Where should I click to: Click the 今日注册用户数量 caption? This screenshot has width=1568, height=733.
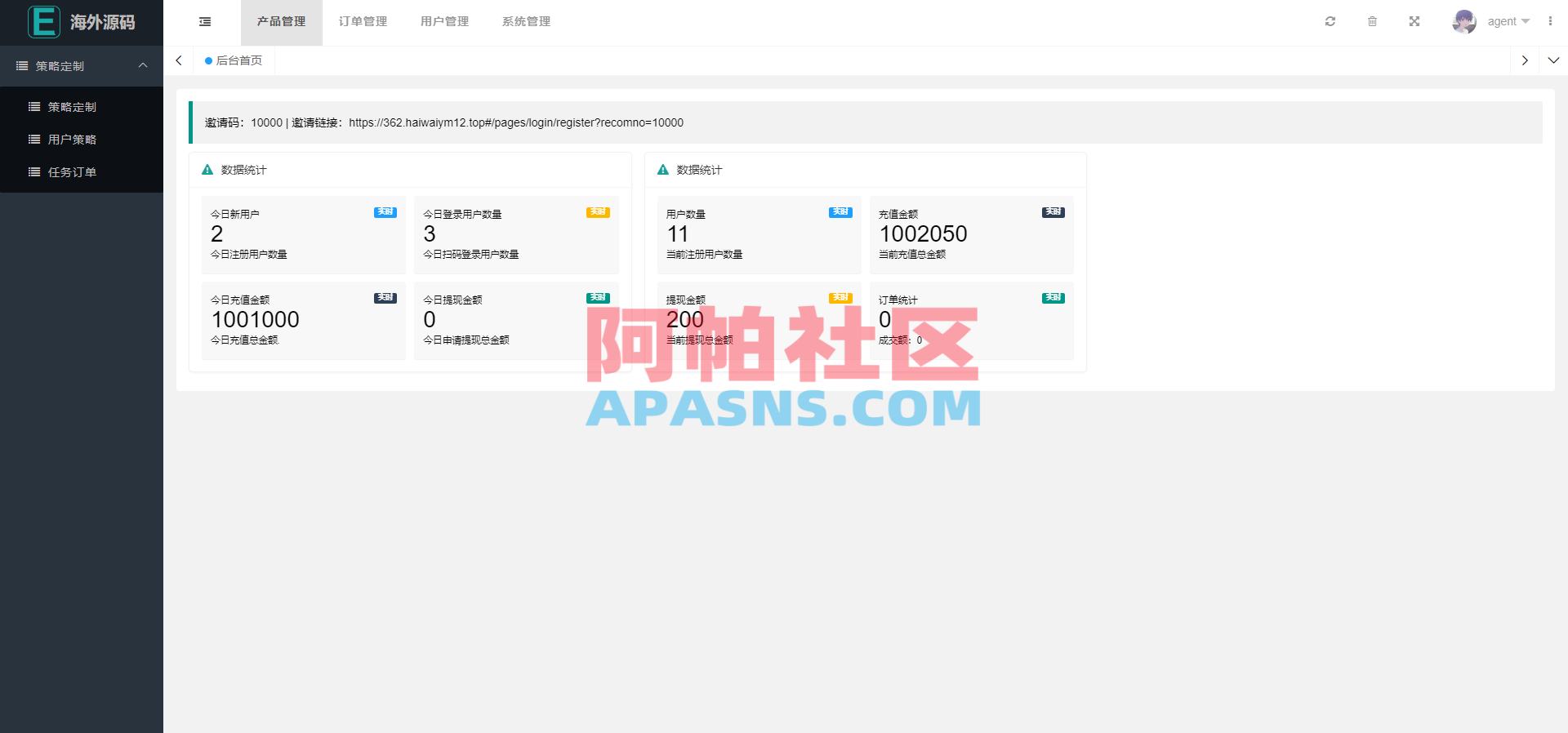tap(249, 255)
